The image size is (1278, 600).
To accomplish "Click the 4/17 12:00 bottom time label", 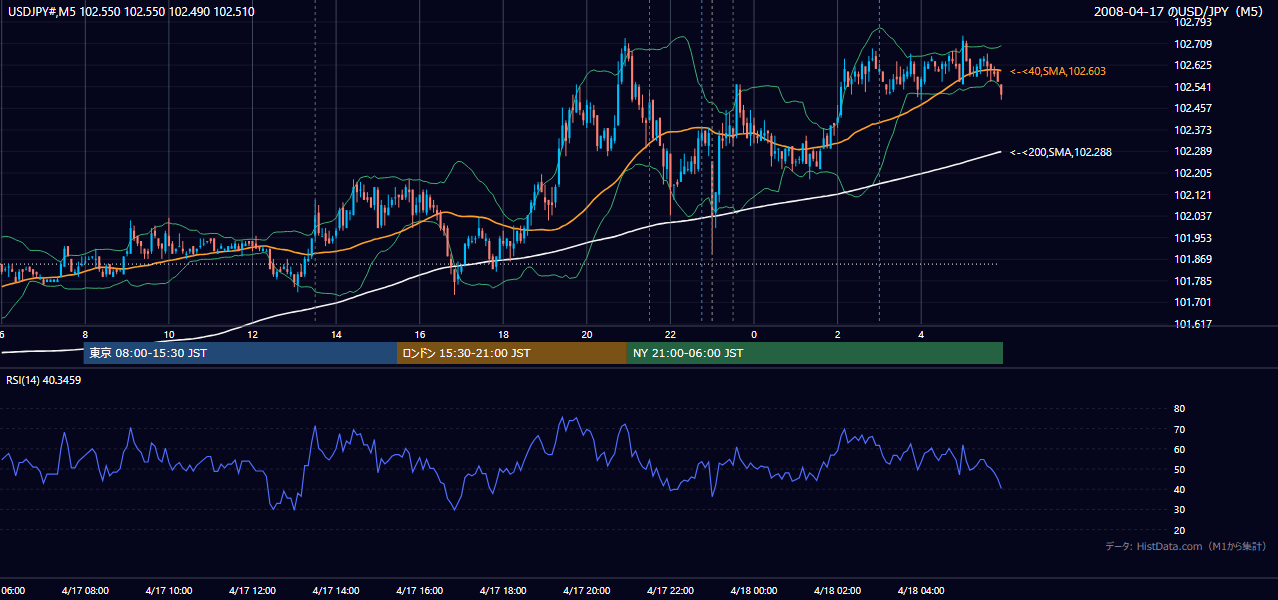I will (252, 590).
